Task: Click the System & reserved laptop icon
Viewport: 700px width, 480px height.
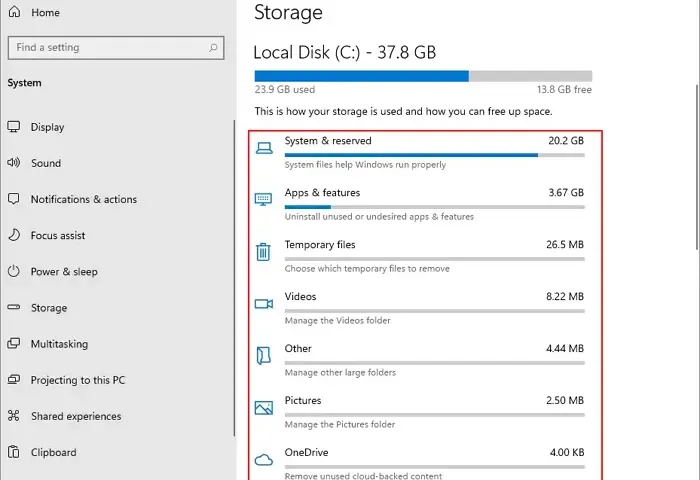Action: [x=264, y=148]
